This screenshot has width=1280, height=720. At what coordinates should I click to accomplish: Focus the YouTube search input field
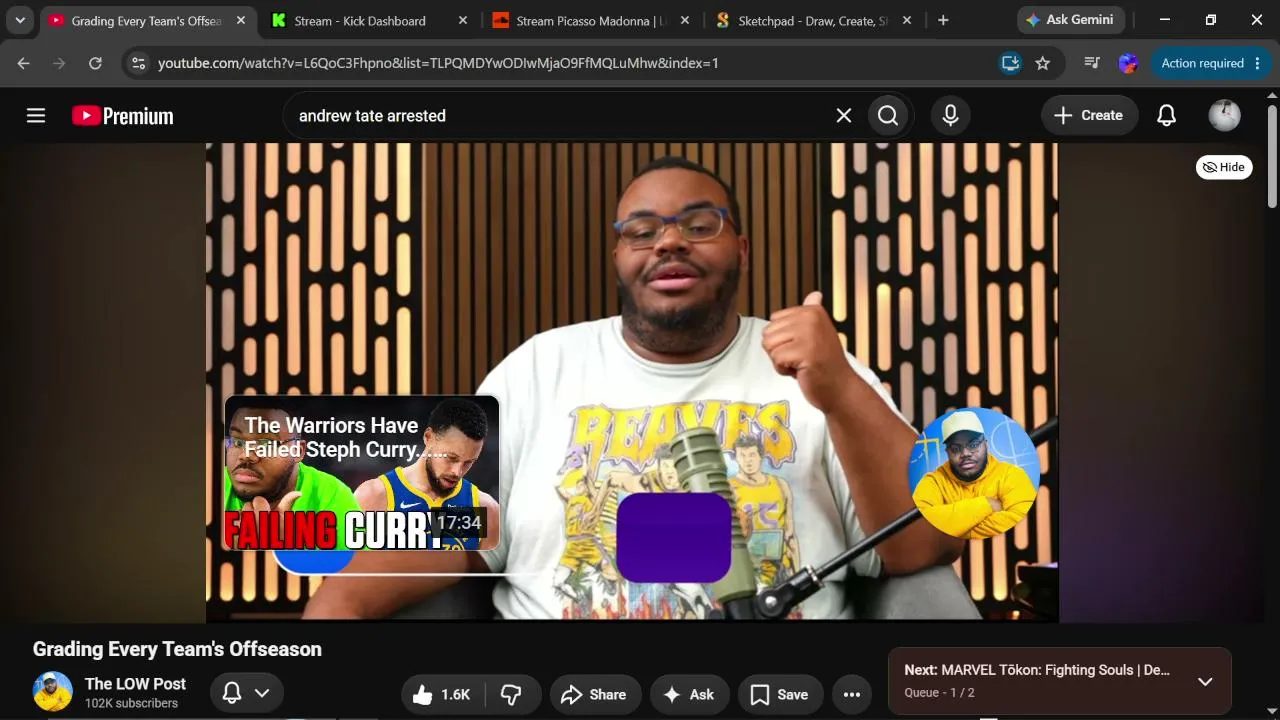coord(560,116)
